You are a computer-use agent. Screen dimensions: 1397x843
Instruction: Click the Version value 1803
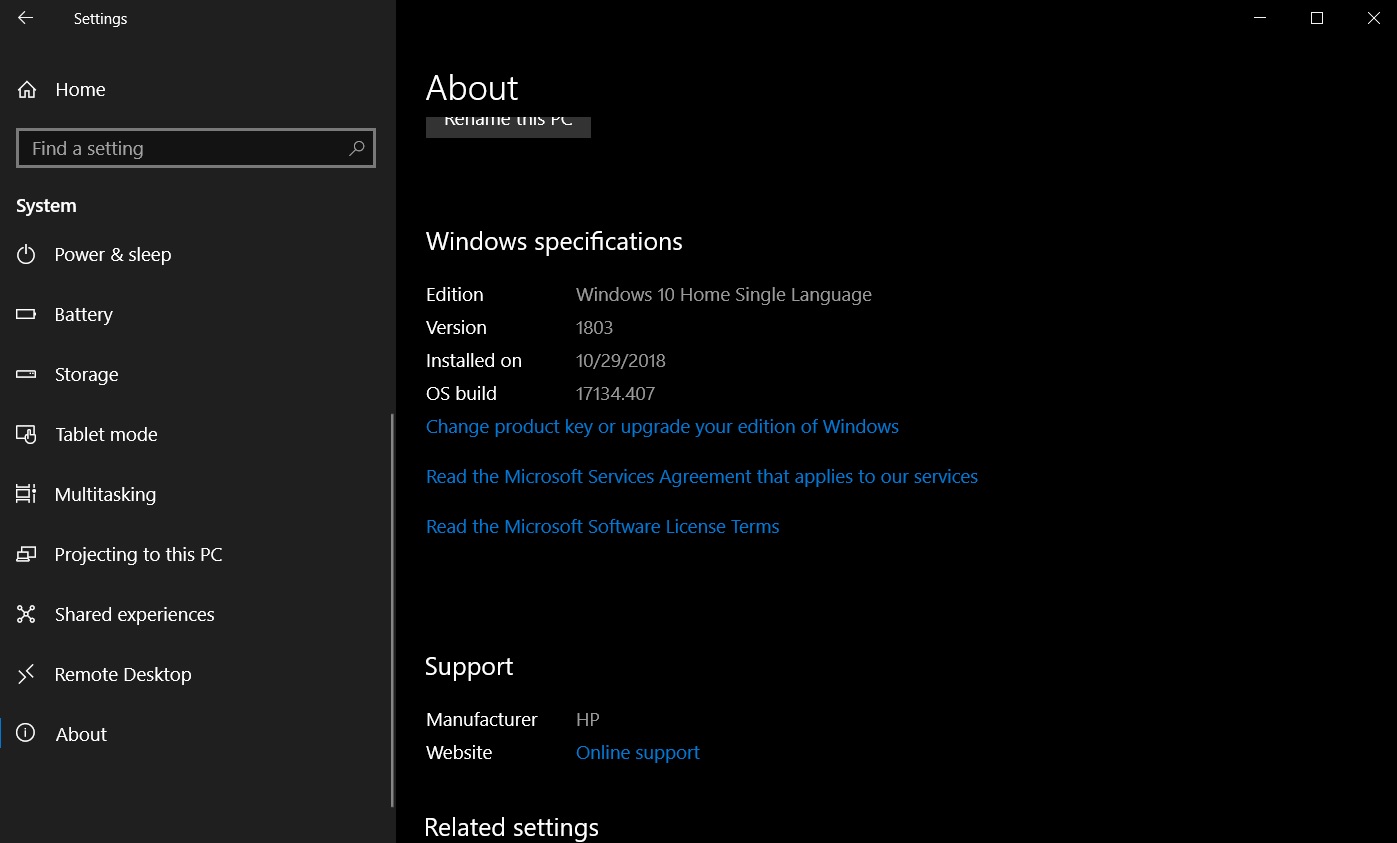point(594,328)
